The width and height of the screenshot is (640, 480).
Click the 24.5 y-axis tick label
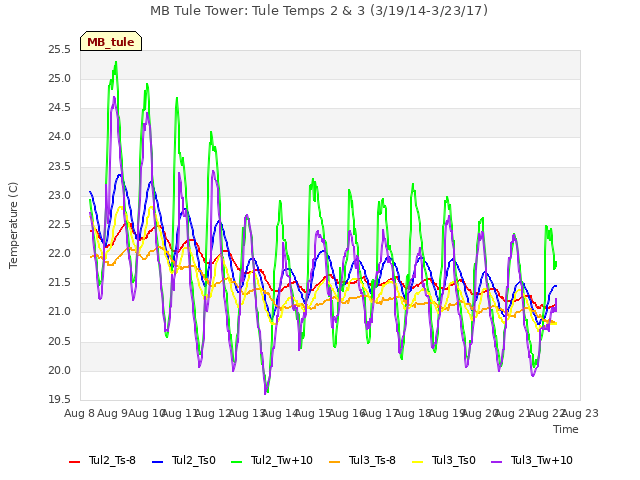point(60,108)
